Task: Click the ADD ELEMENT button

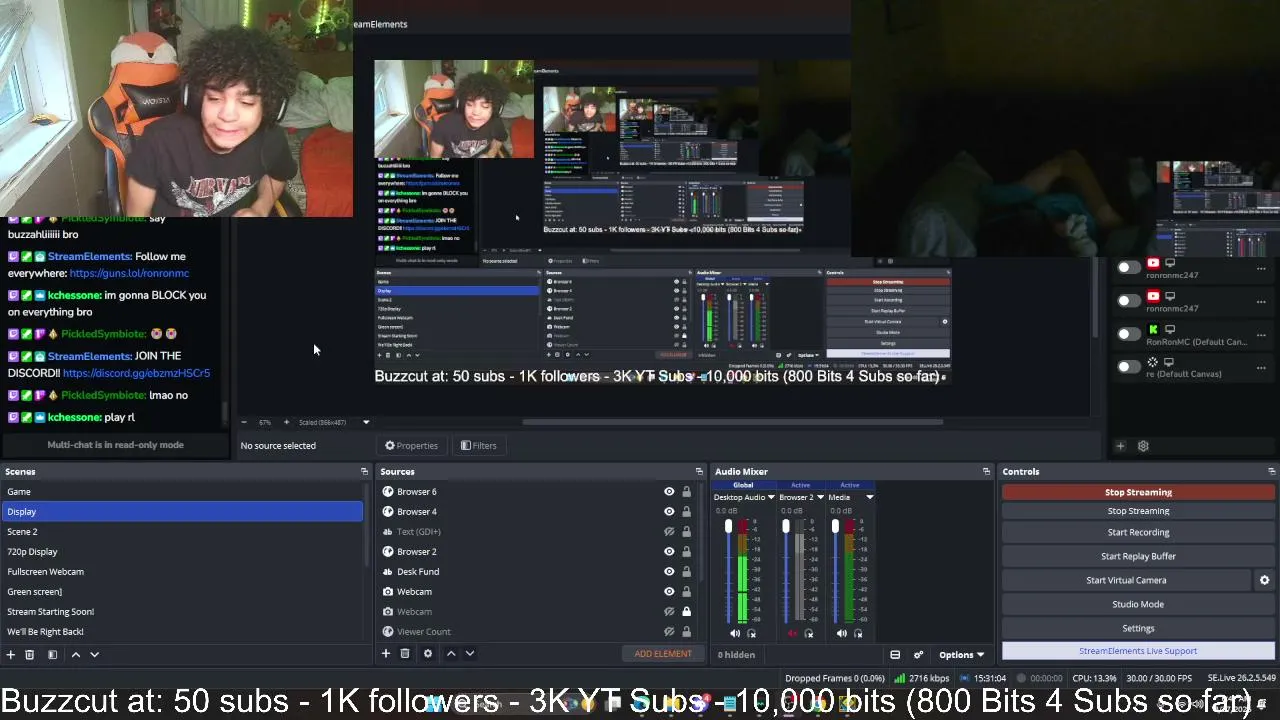Action: click(663, 654)
